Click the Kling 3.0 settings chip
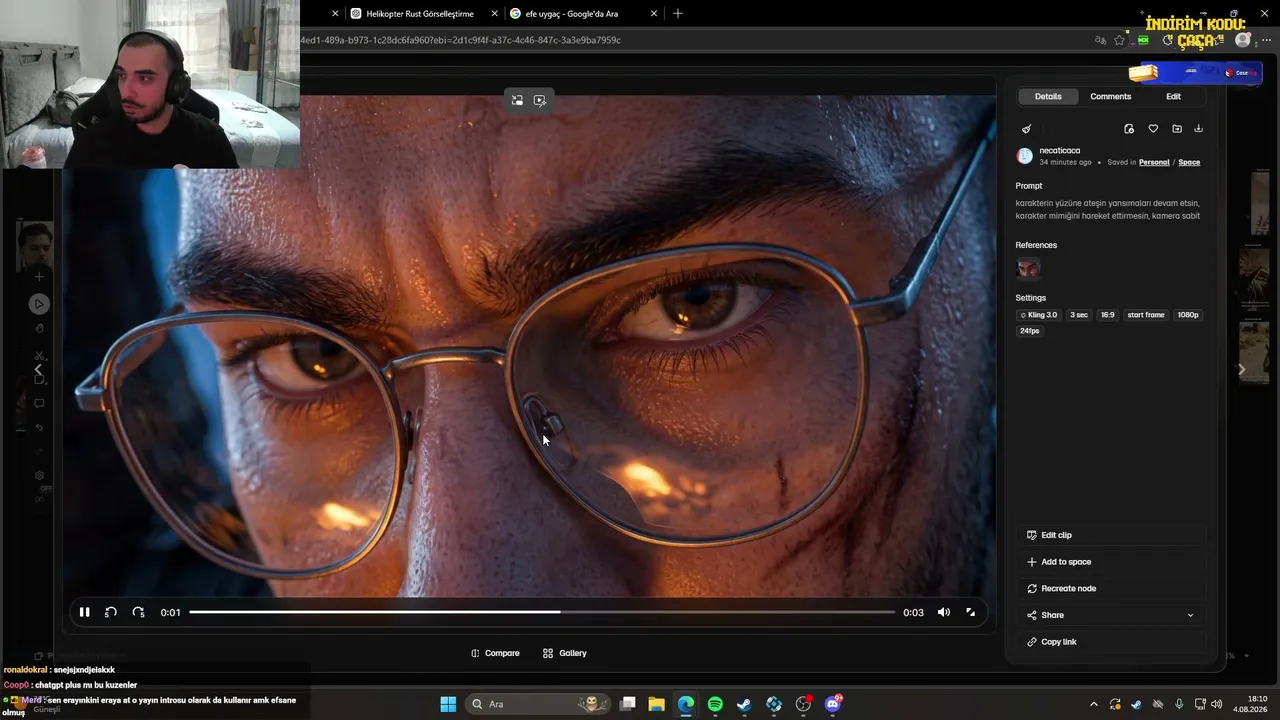Screen dimensions: 1280x720 (1039, 315)
